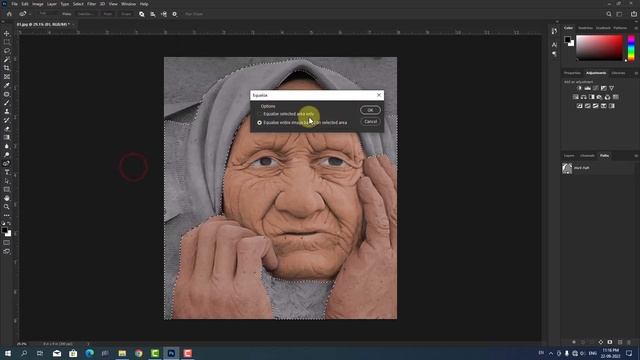Screen dimensions: 640x360
Task: Click foreground color swatch in toolbar
Action: [4, 231]
